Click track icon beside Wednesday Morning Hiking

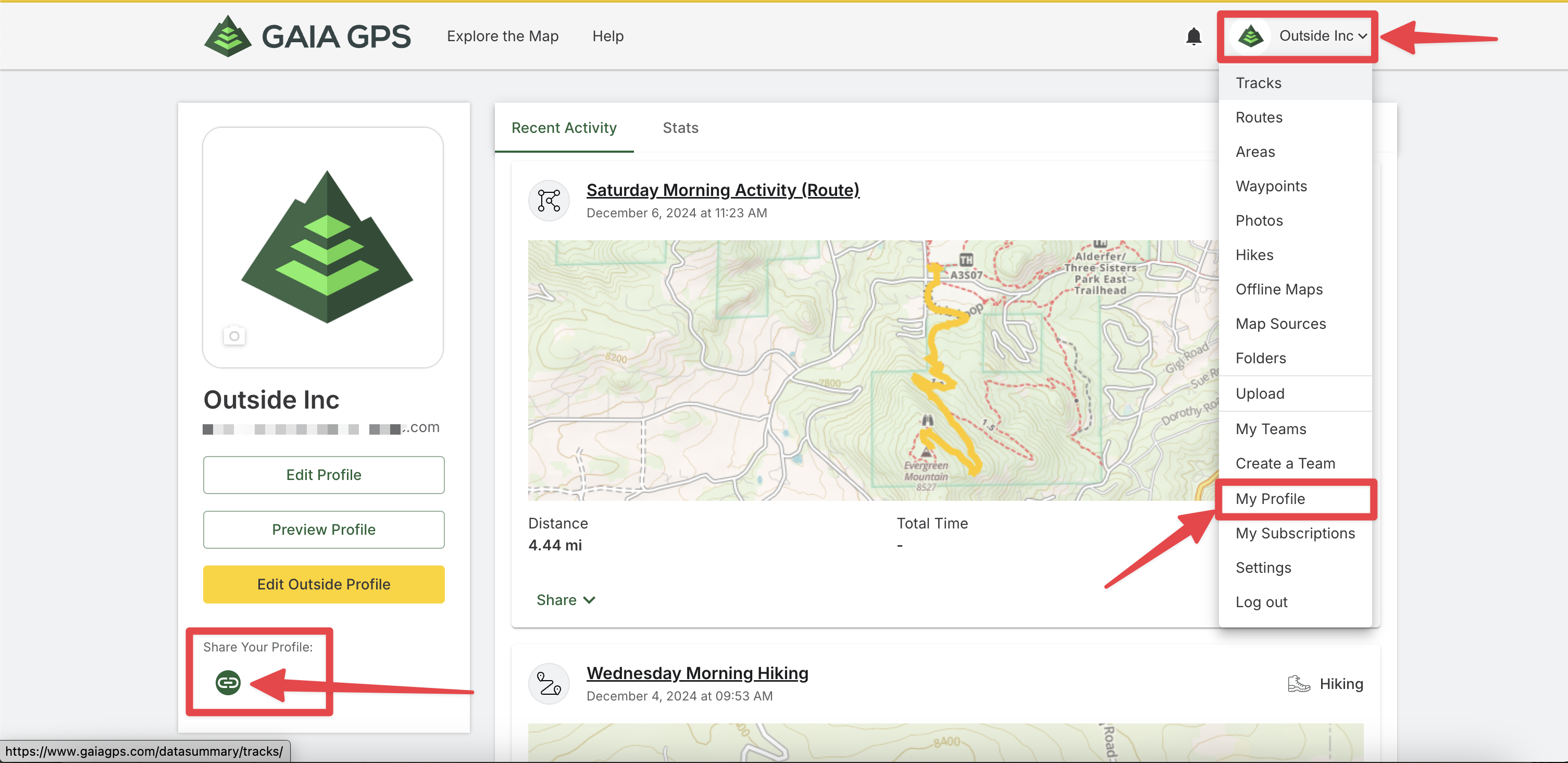[549, 684]
